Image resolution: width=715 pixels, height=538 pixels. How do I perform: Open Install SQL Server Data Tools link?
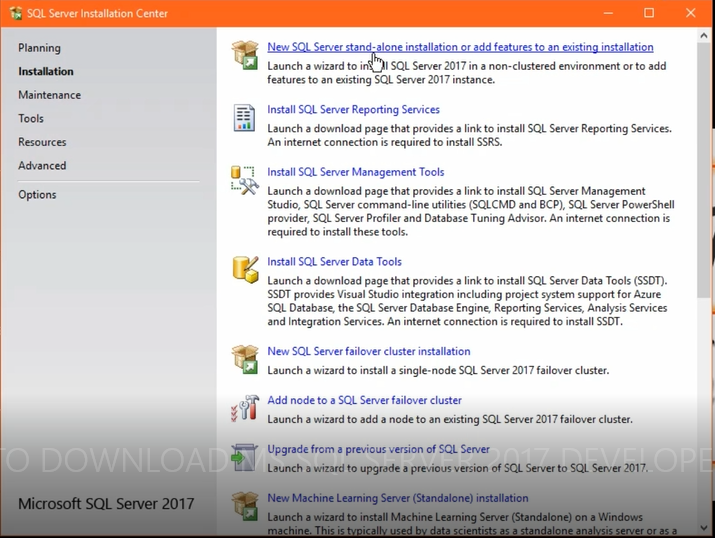pos(334,262)
